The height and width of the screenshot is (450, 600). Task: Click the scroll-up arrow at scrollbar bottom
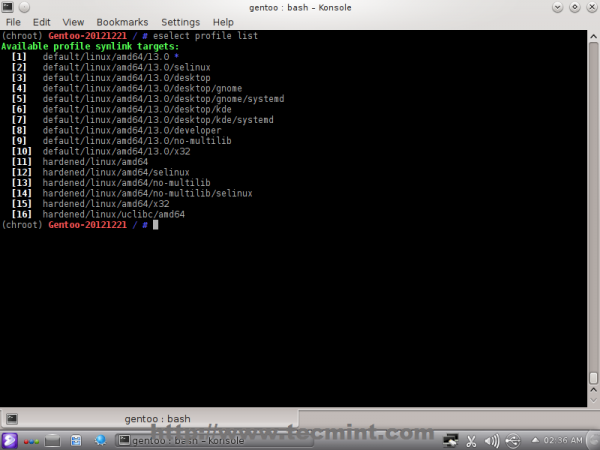tap(593, 390)
